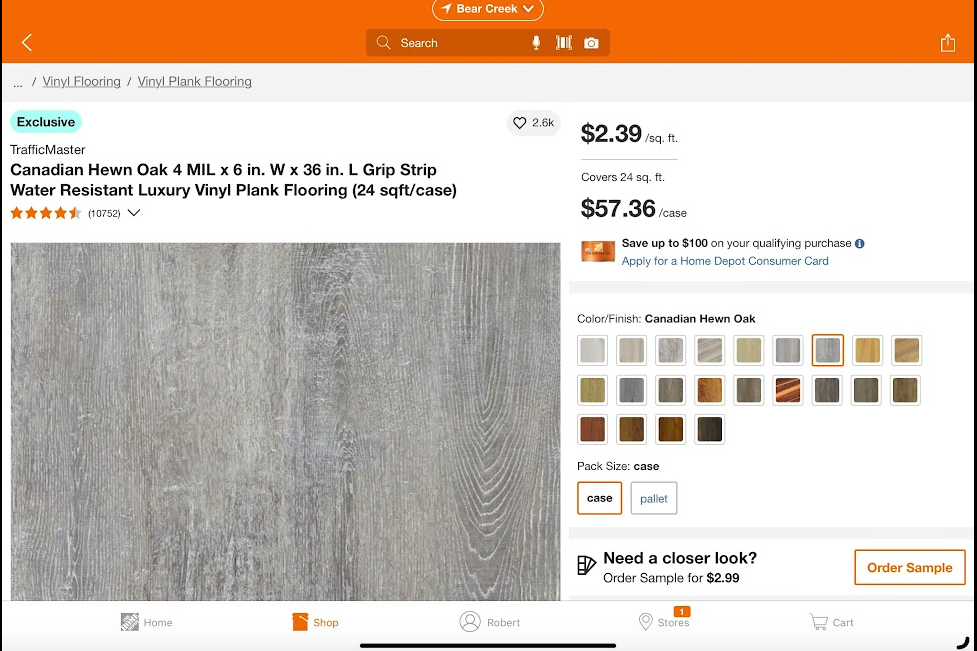
Task: Choose striped red-black swatch second row
Action: (x=788, y=390)
